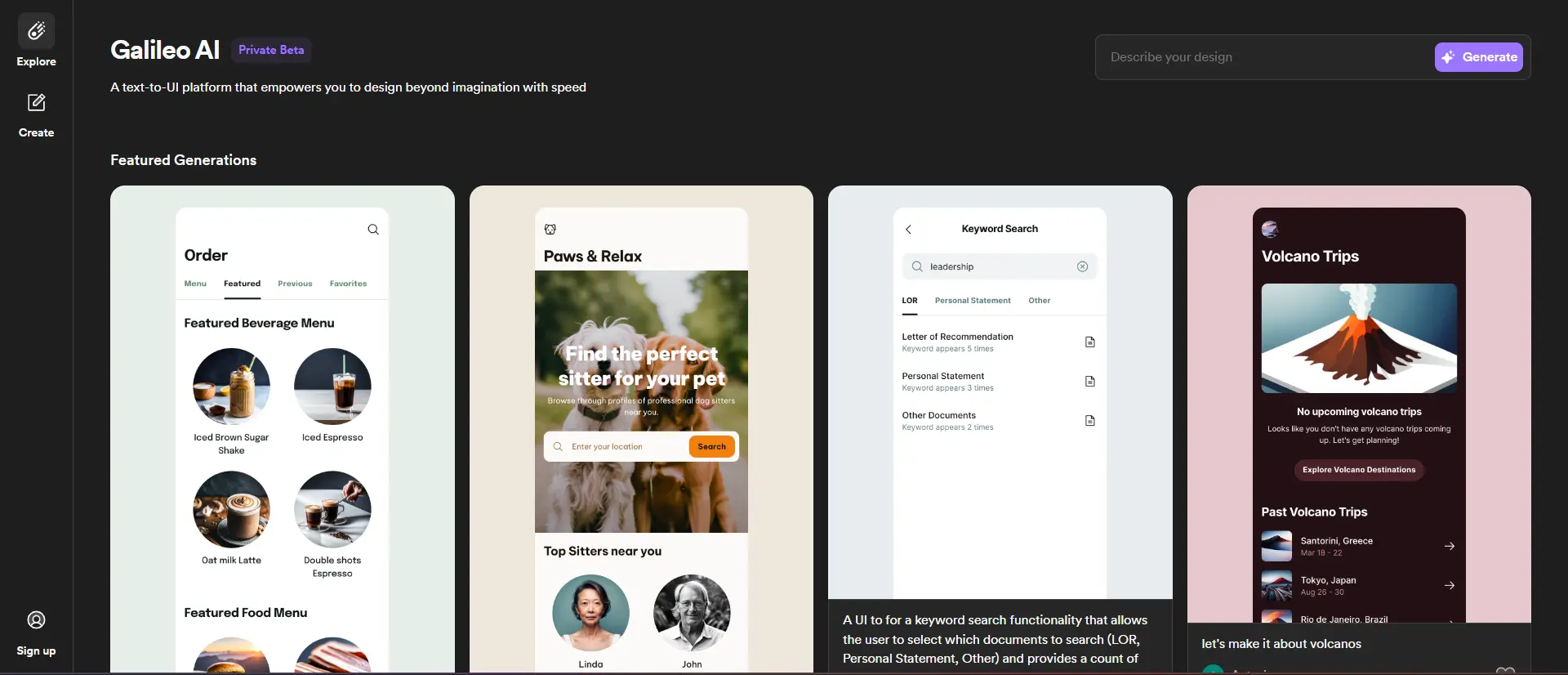The image size is (1568, 675).
Task: Select Iced Espresso drink image
Action: 332,387
